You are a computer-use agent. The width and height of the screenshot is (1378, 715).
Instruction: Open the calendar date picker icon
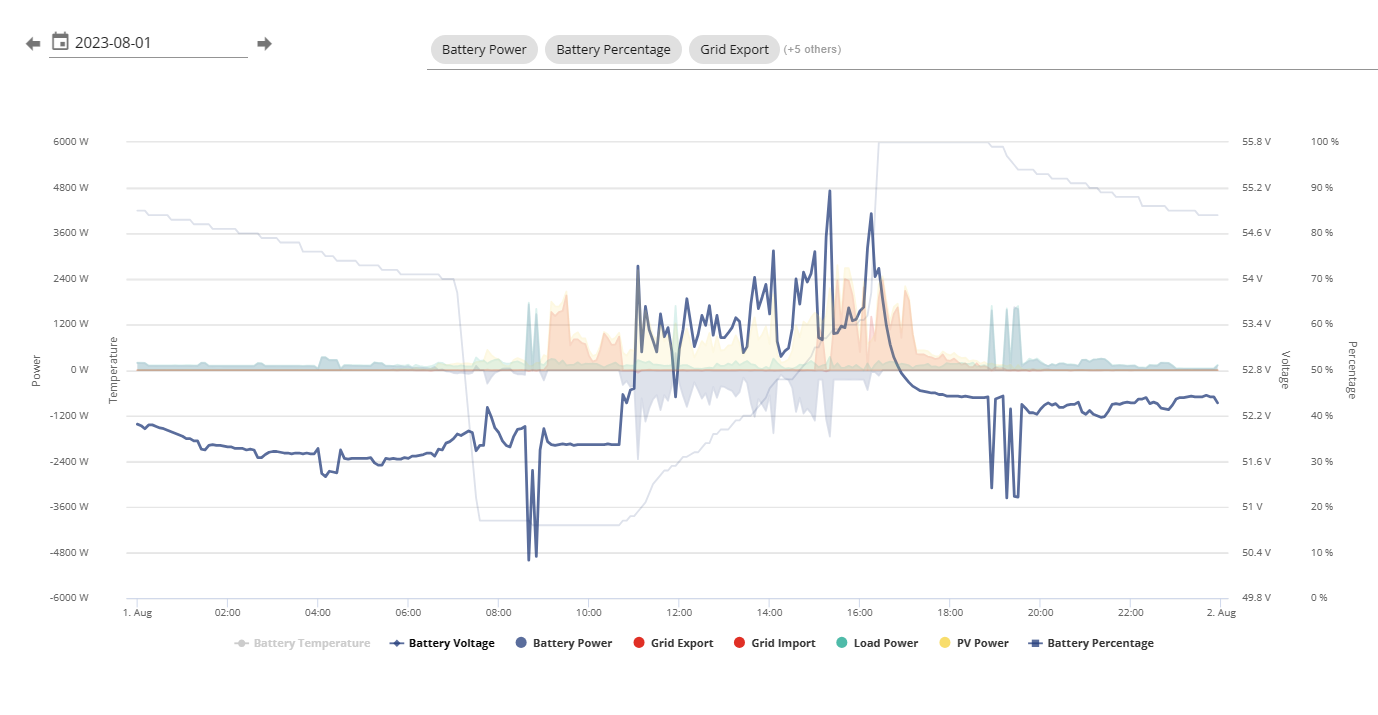tap(60, 42)
